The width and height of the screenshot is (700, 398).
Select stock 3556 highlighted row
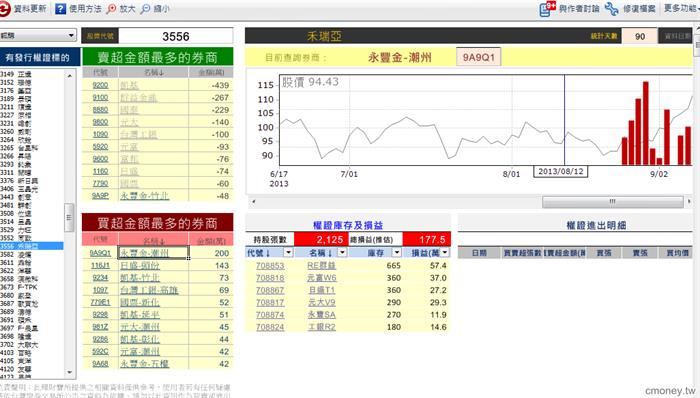click(31, 246)
